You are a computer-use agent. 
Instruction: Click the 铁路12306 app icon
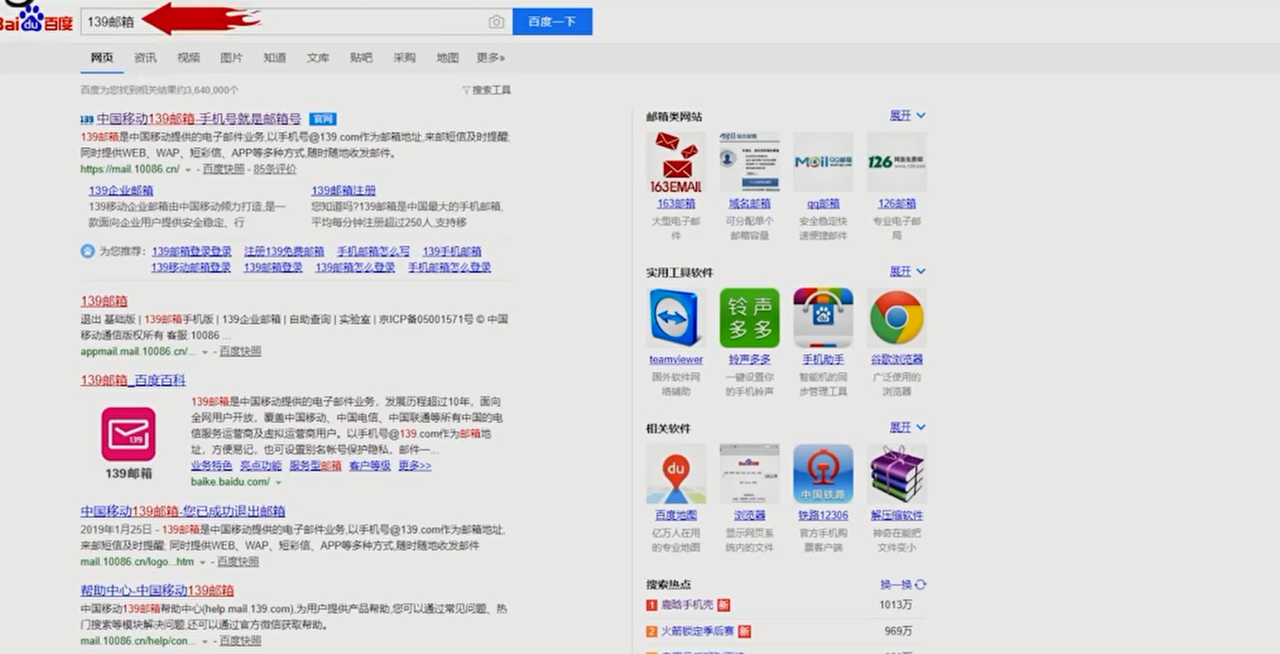822,474
